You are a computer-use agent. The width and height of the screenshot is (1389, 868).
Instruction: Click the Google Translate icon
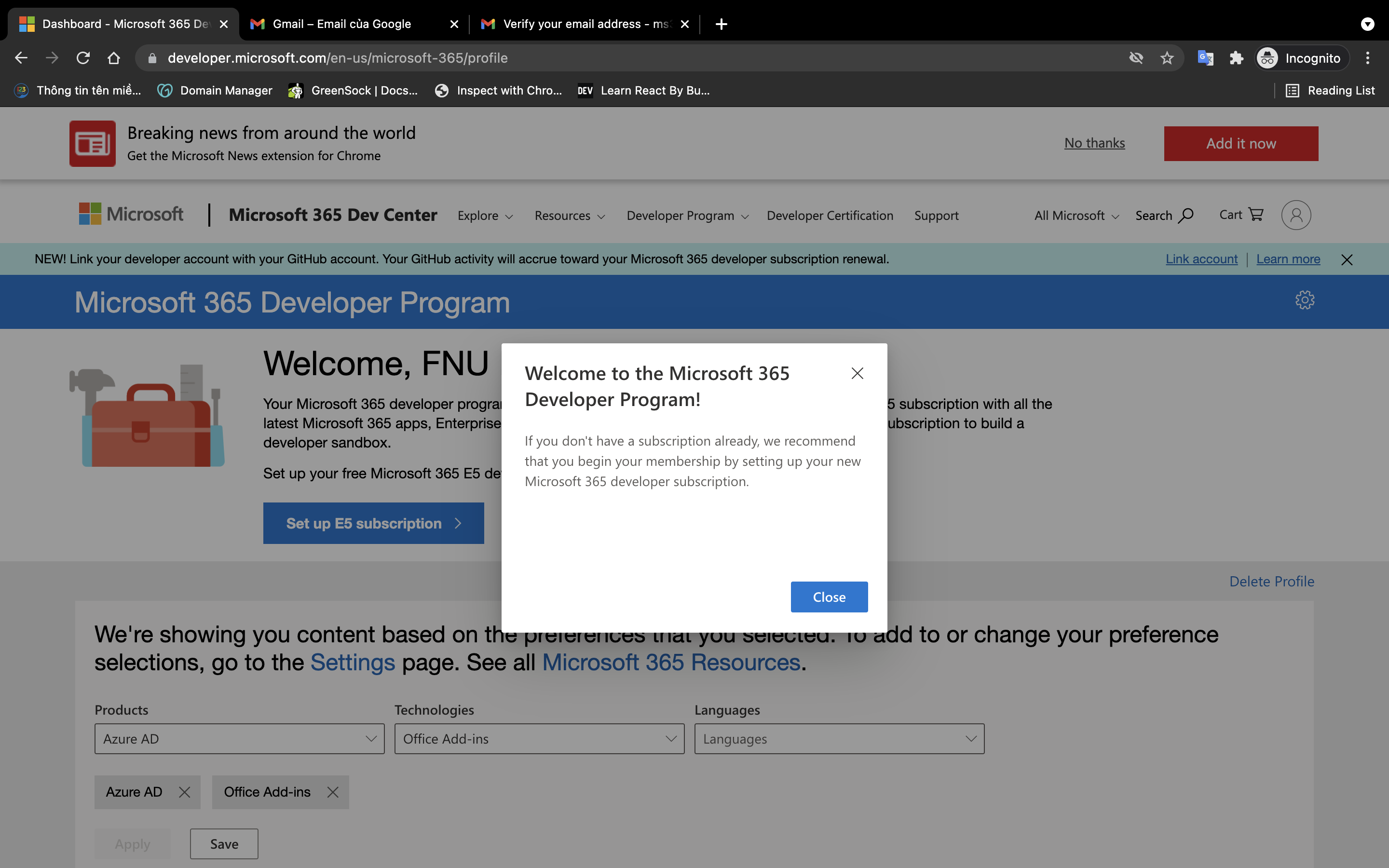coord(1205,58)
